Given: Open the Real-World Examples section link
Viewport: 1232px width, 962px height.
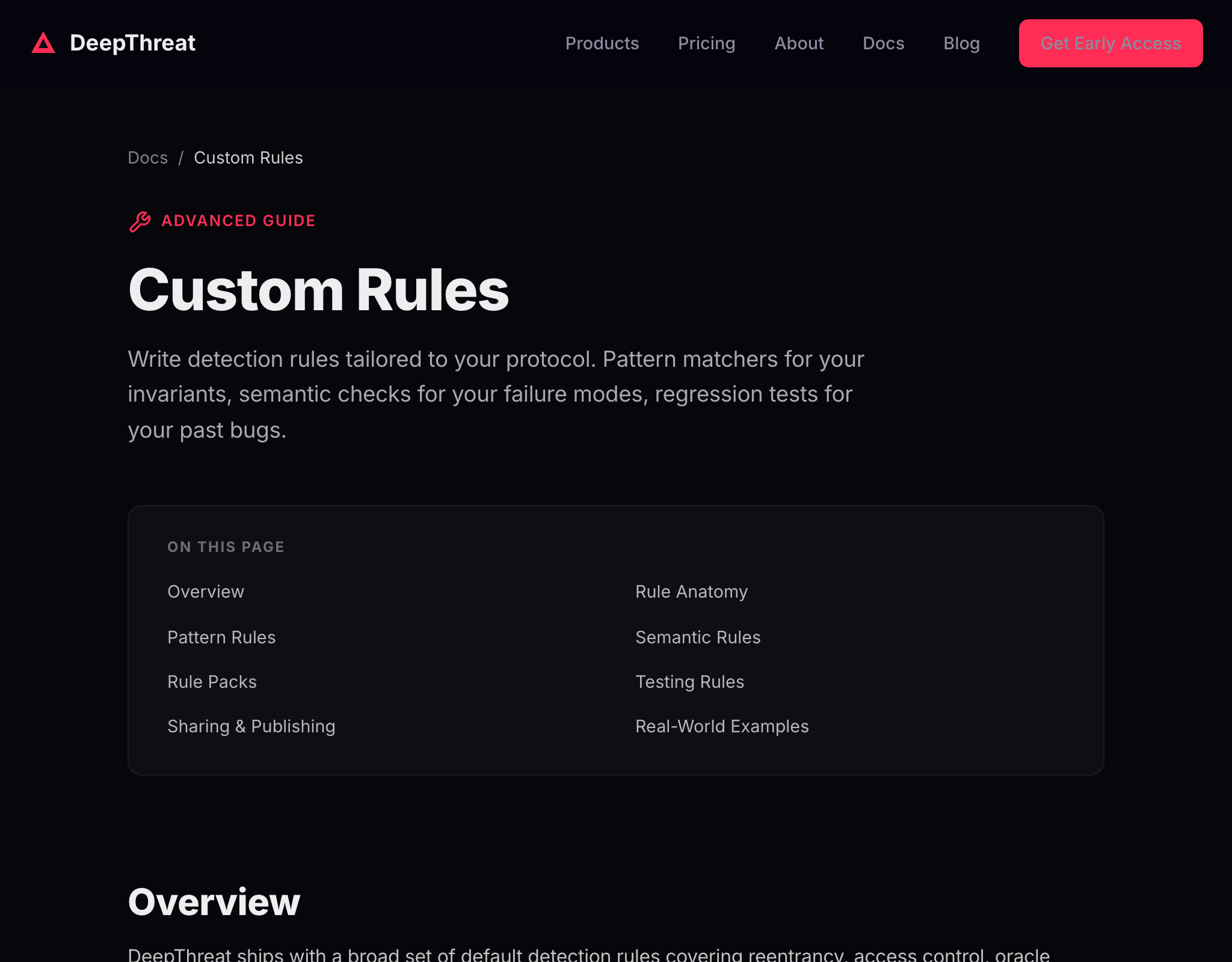Looking at the screenshot, I should pos(722,726).
